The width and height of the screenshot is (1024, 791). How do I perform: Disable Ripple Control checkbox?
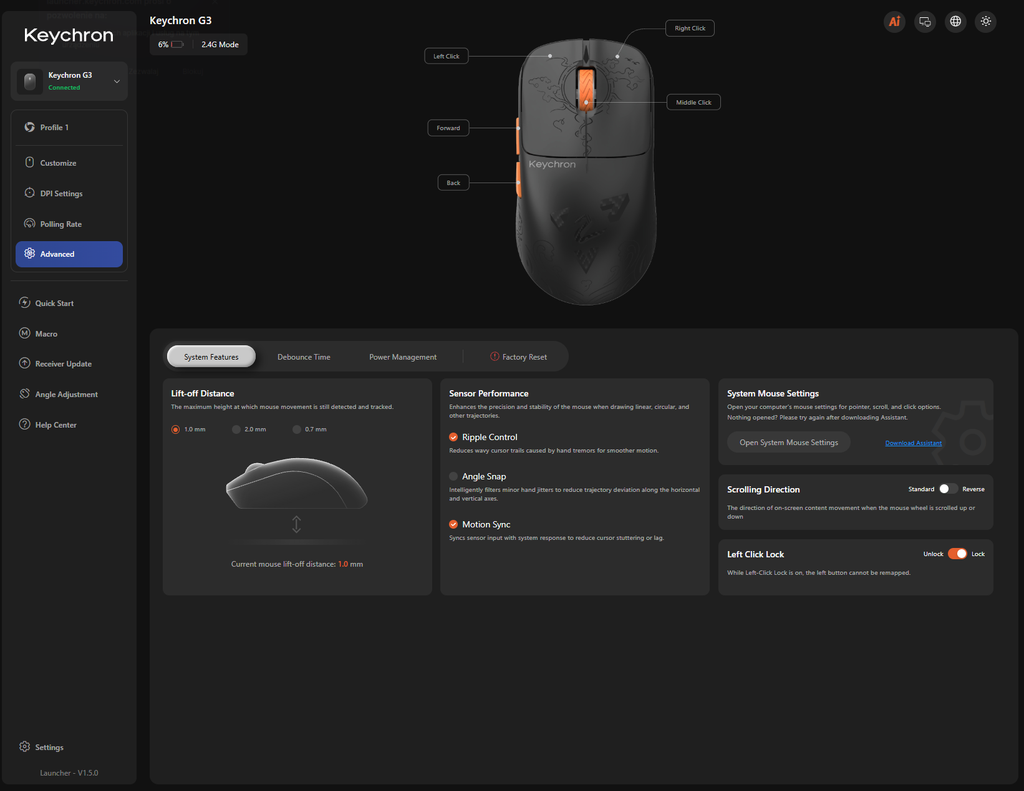point(453,437)
